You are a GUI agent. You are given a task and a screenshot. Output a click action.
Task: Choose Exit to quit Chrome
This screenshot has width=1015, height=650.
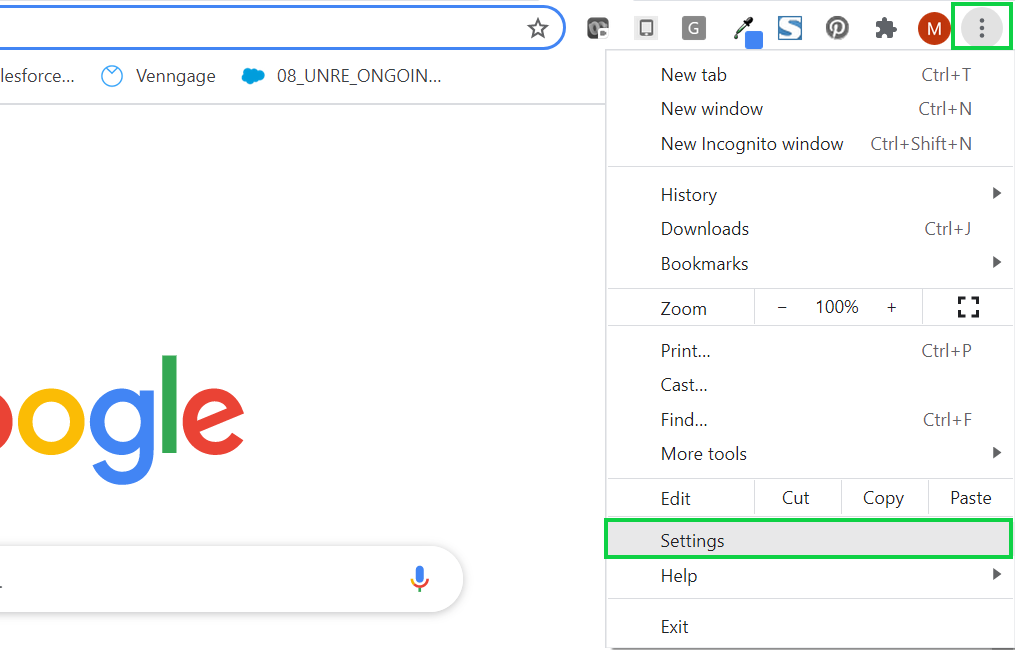pyautogui.click(x=809, y=627)
